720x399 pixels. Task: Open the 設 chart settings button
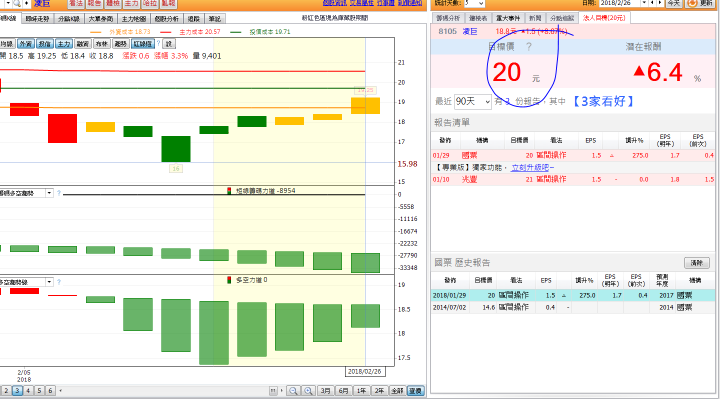tap(169, 44)
